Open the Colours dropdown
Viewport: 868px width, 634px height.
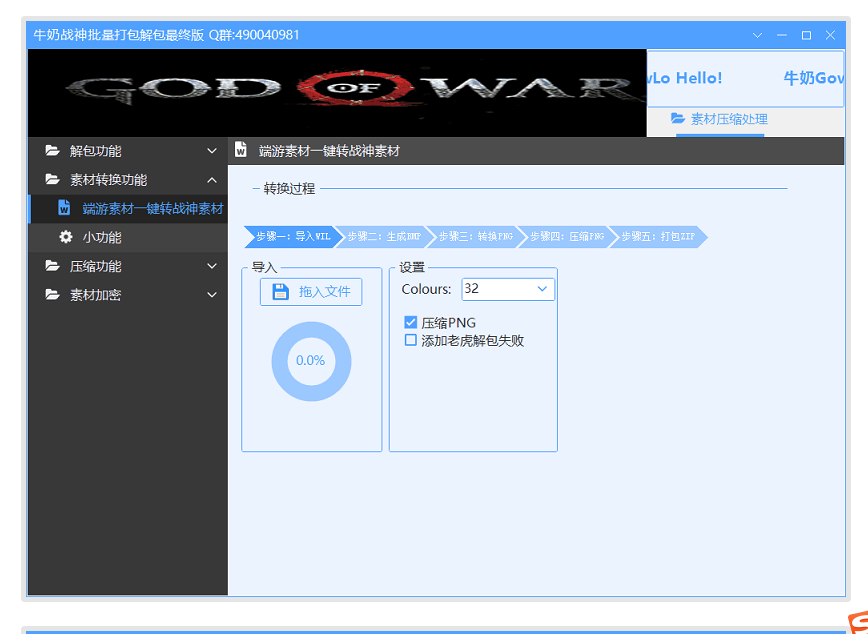[542, 289]
